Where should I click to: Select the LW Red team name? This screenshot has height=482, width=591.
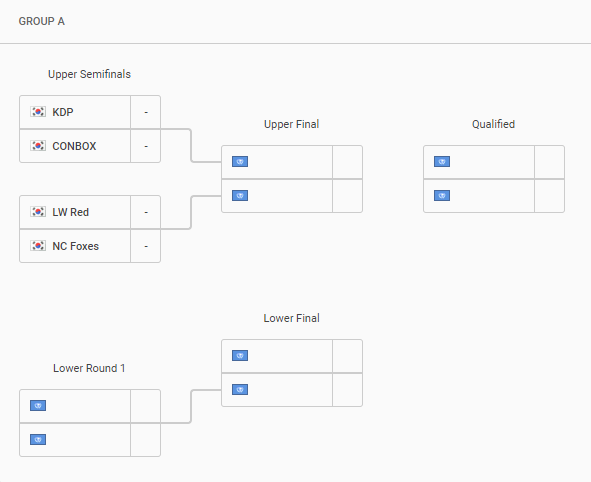(70, 213)
